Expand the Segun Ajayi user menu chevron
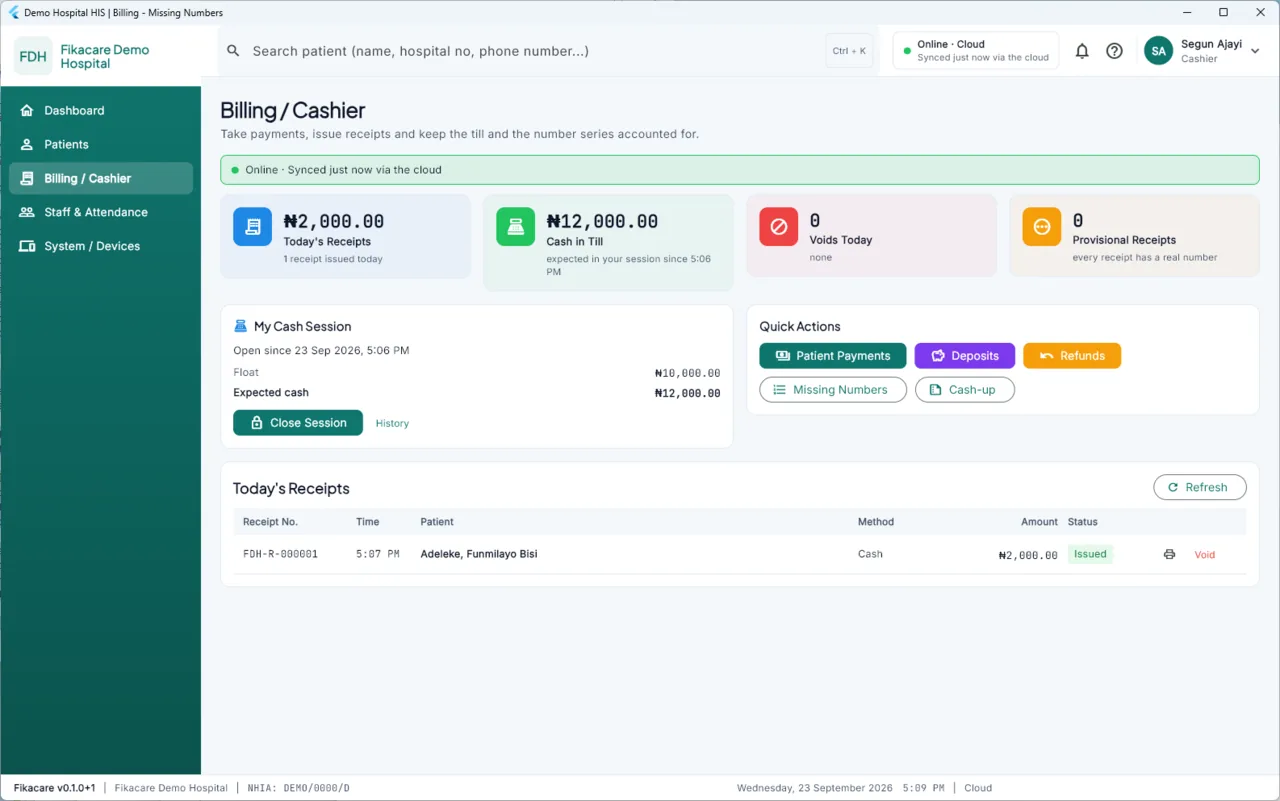1280x801 pixels. (x=1255, y=51)
